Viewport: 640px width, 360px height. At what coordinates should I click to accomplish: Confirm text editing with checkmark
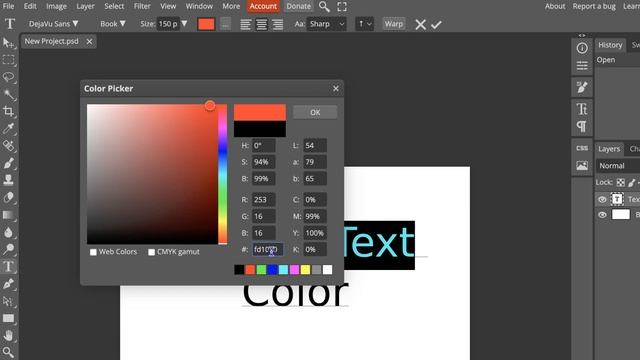click(436, 24)
